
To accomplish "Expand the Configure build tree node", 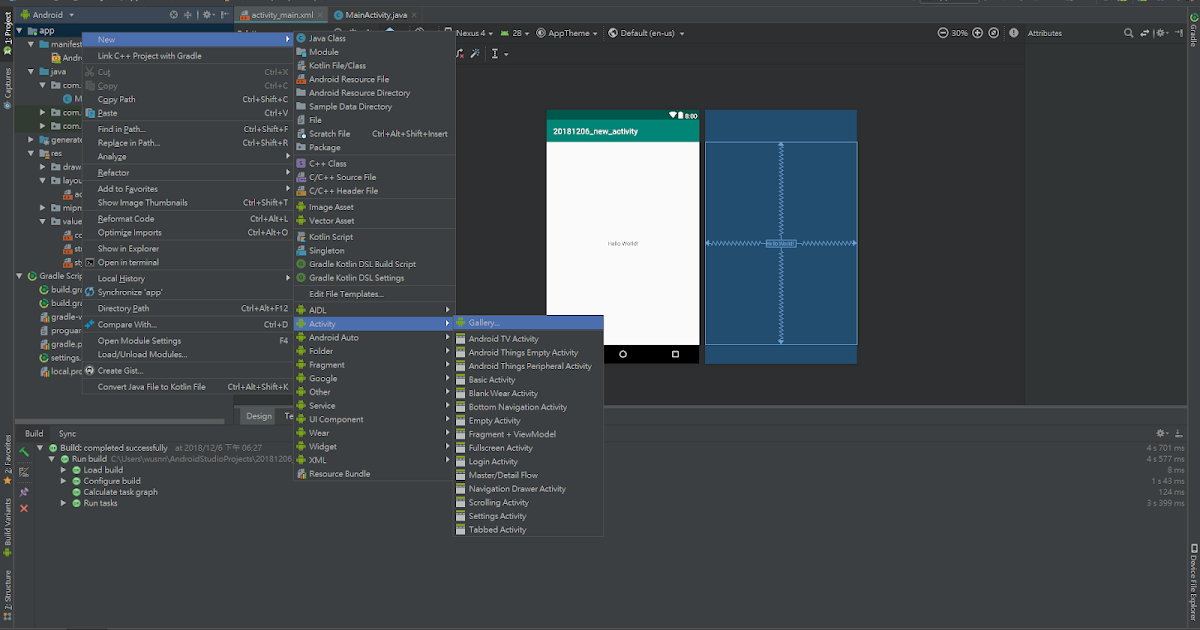I will click(x=62, y=480).
